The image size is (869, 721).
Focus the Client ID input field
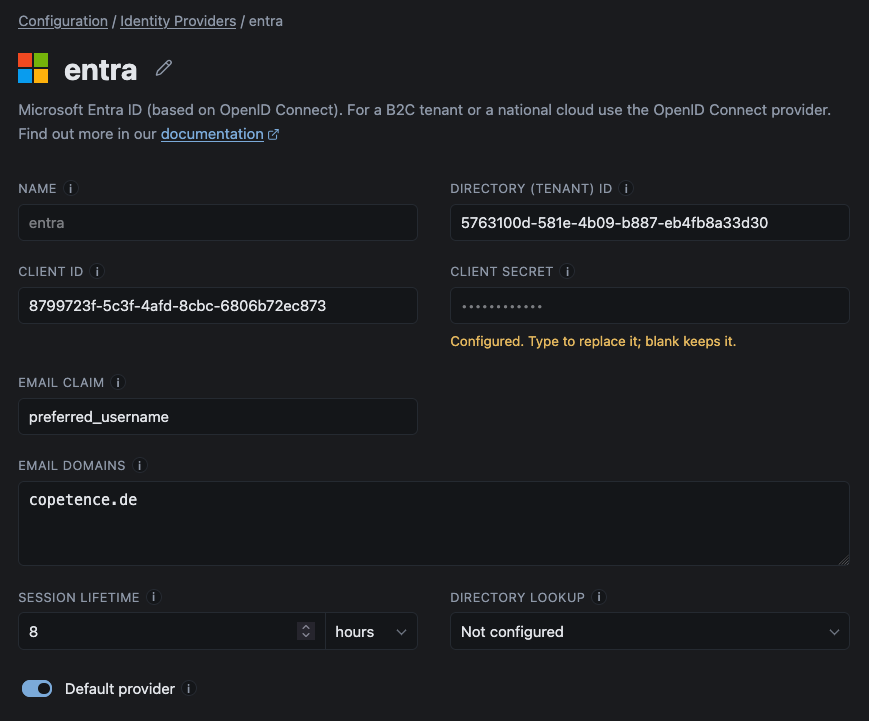(x=218, y=305)
